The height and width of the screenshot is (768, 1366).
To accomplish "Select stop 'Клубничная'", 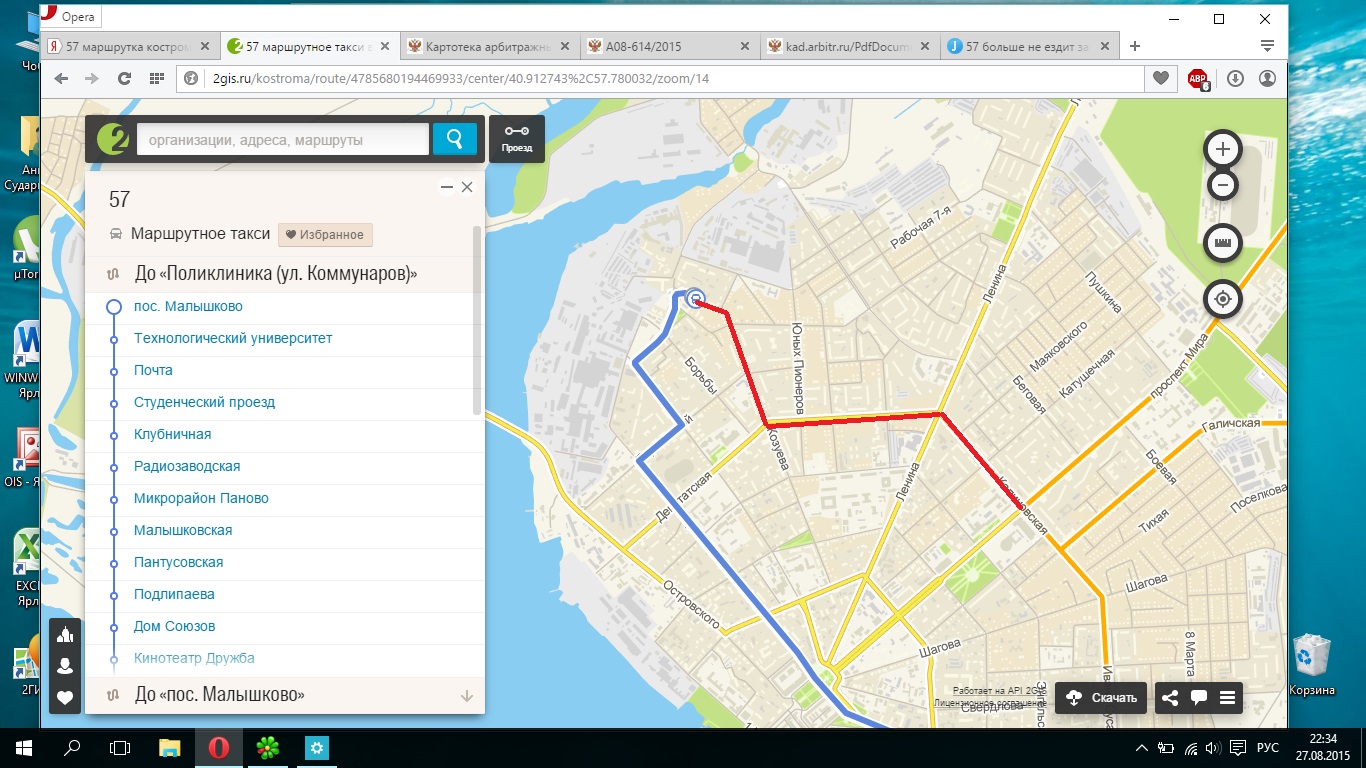I will point(172,434).
